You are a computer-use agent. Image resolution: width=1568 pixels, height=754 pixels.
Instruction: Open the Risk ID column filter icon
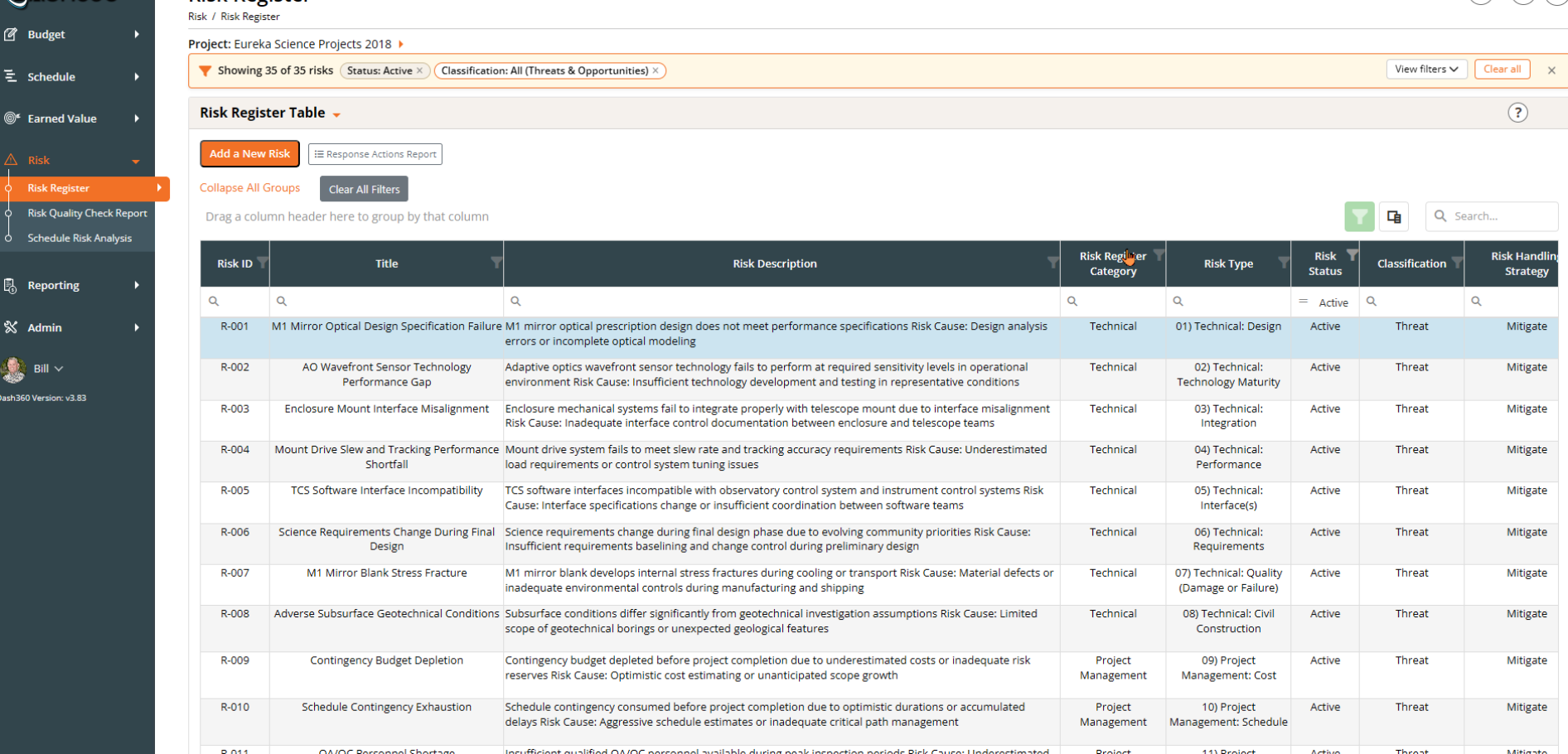(x=262, y=263)
